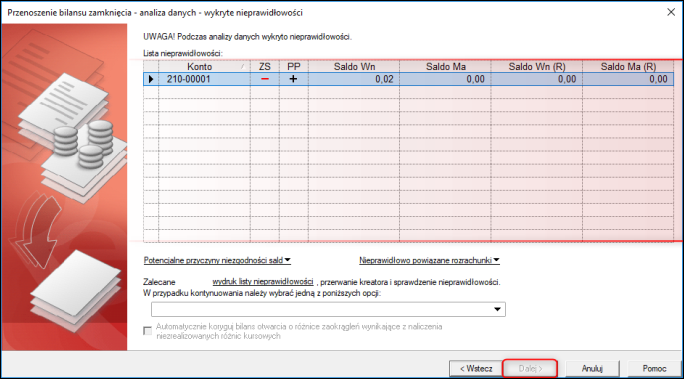Cancel the wizard with Anuluj

592,369
